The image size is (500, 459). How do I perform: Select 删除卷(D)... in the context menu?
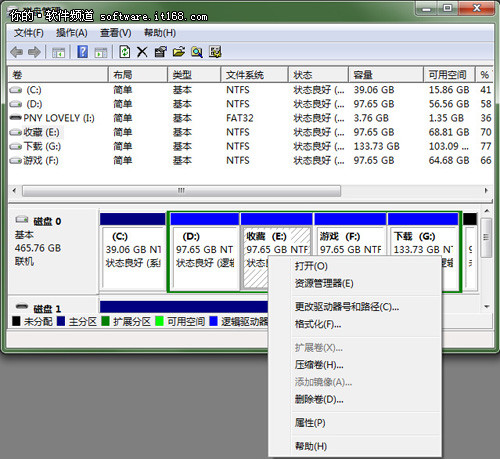319,399
